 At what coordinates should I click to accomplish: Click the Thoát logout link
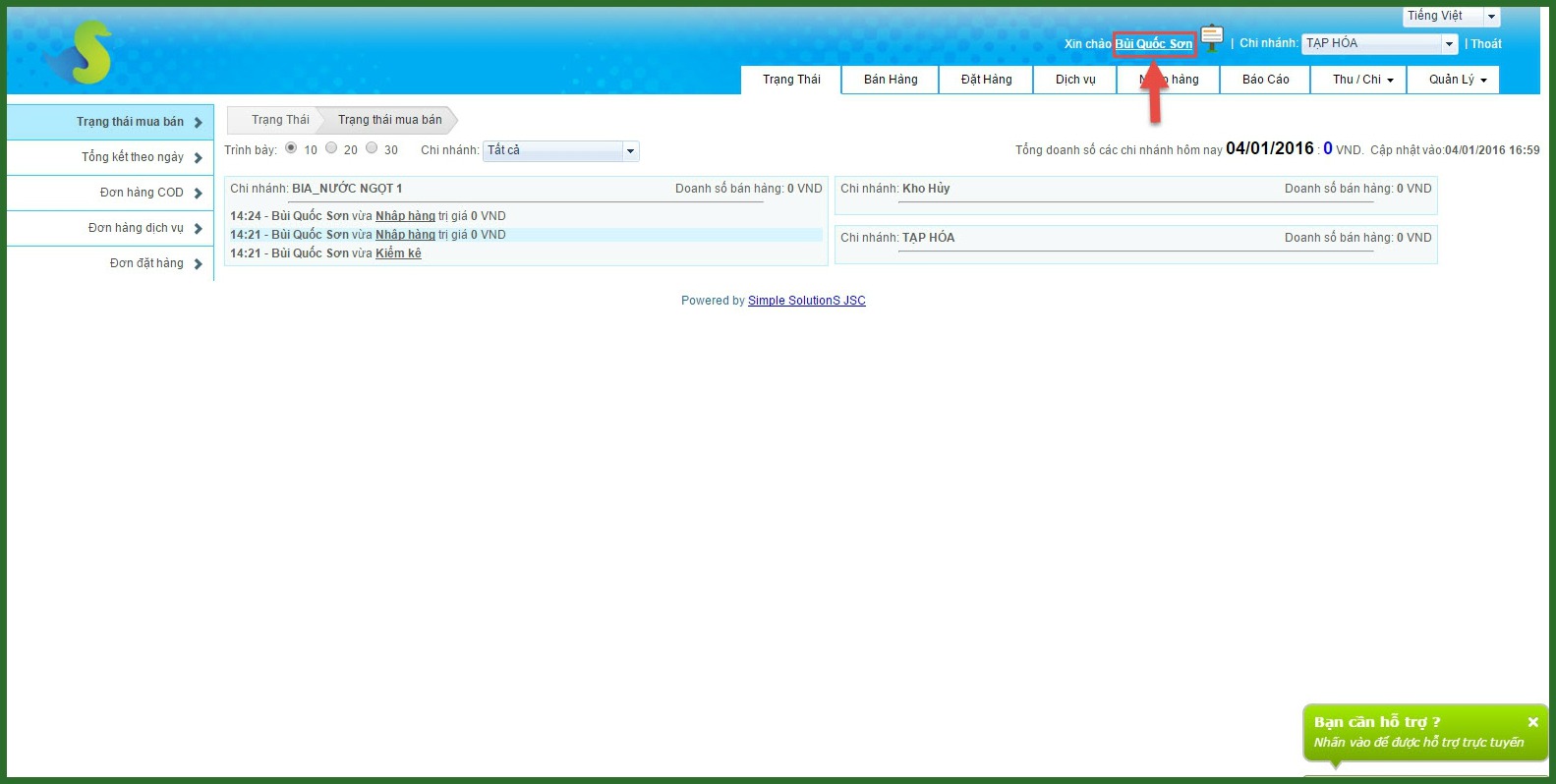pyautogui.click(x=1485, y=44)
